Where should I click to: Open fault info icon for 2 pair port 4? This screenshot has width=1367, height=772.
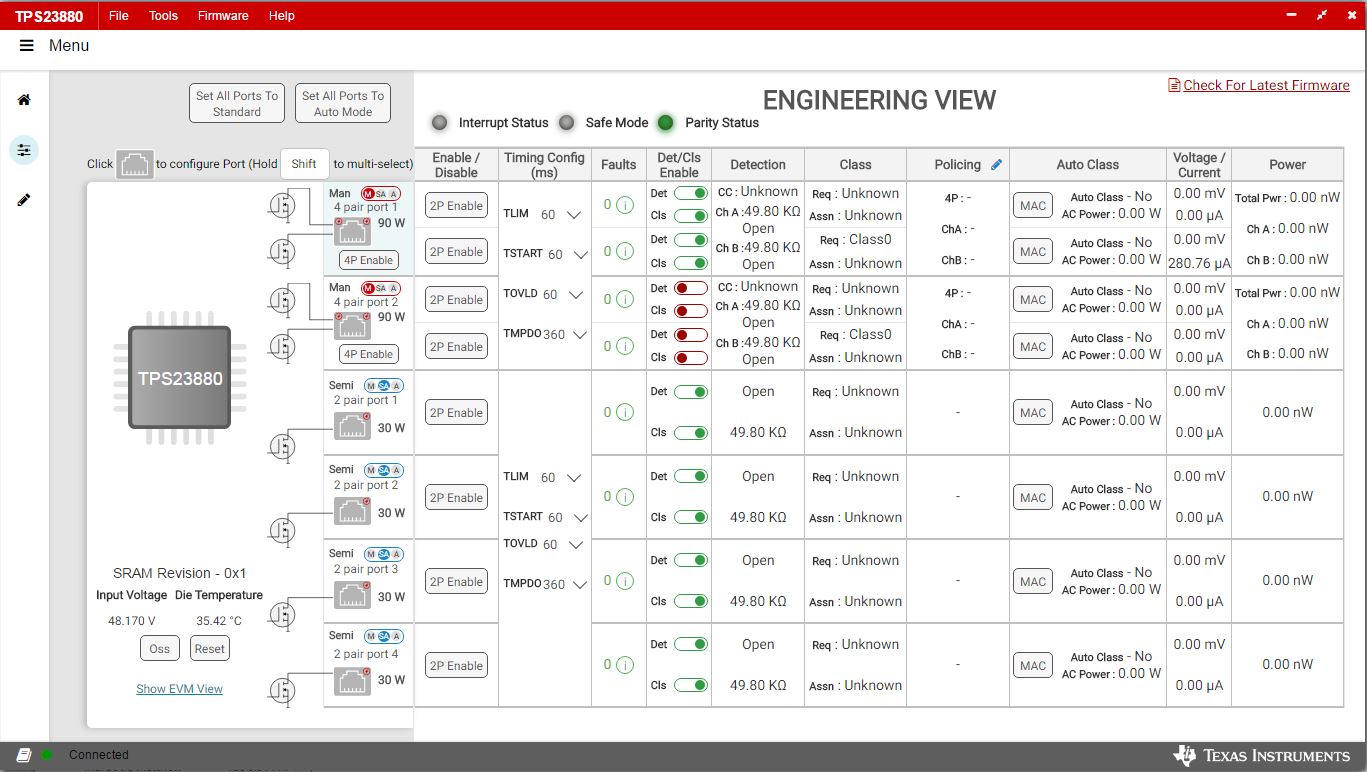625,665
